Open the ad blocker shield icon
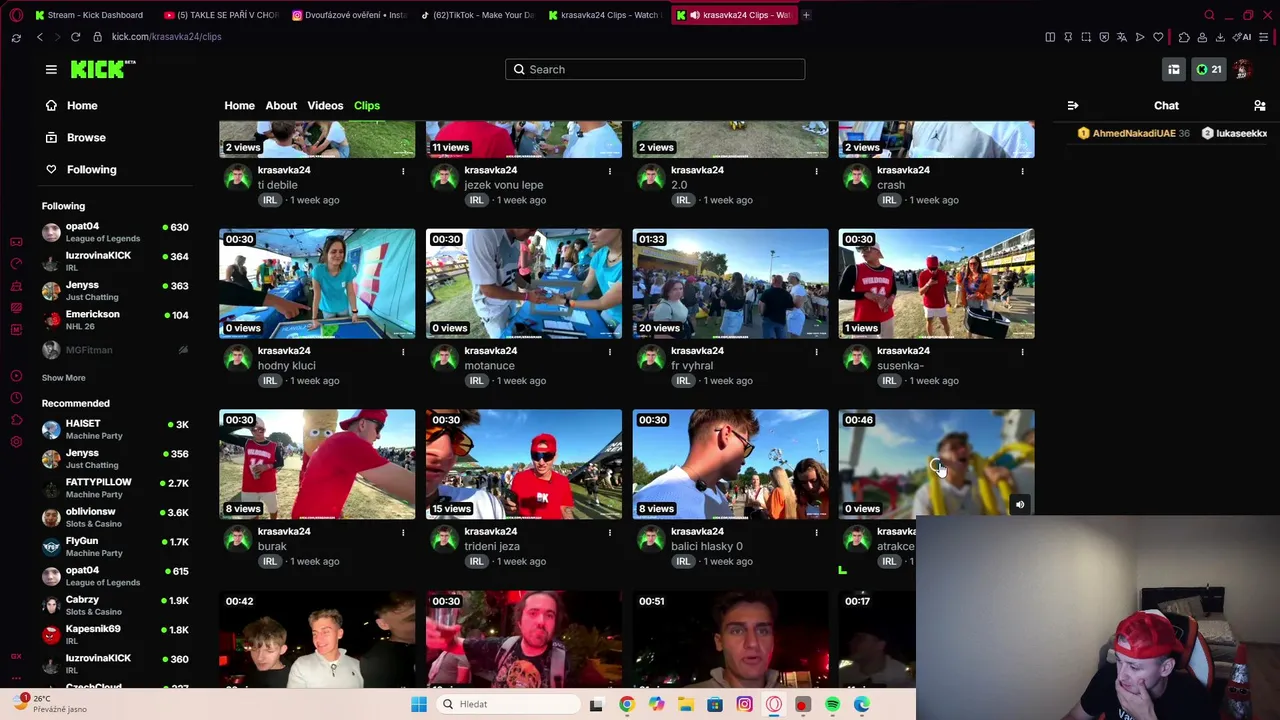This screenshot has width=1280, height=720. click(1104, 37)
